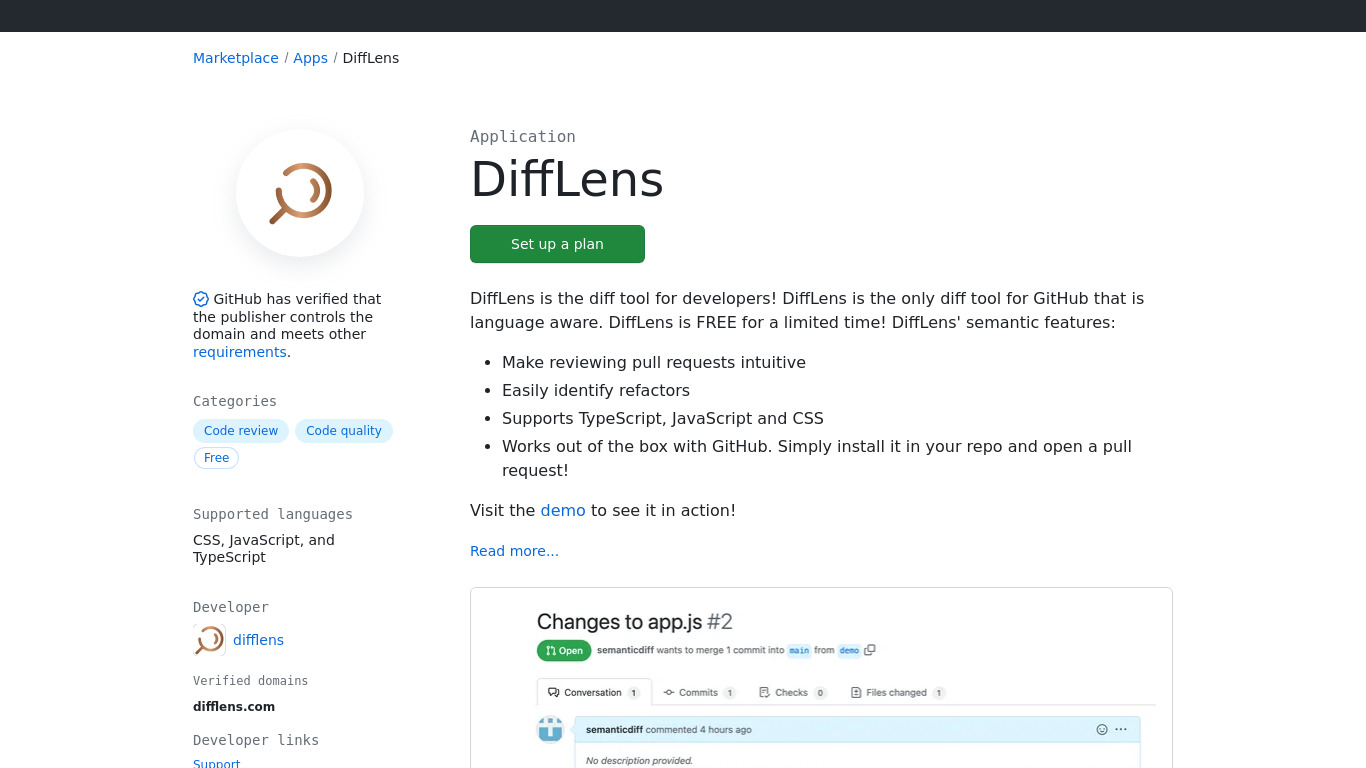
Task: Click the 'Easily identify refactors' bullet text
Action: 596,390
